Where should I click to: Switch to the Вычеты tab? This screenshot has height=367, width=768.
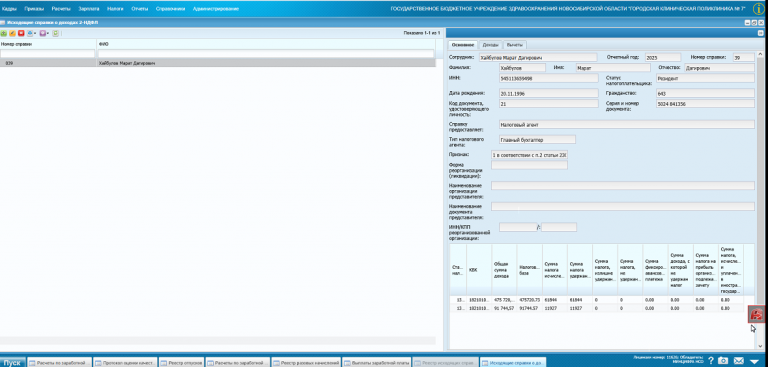point(514,45)
